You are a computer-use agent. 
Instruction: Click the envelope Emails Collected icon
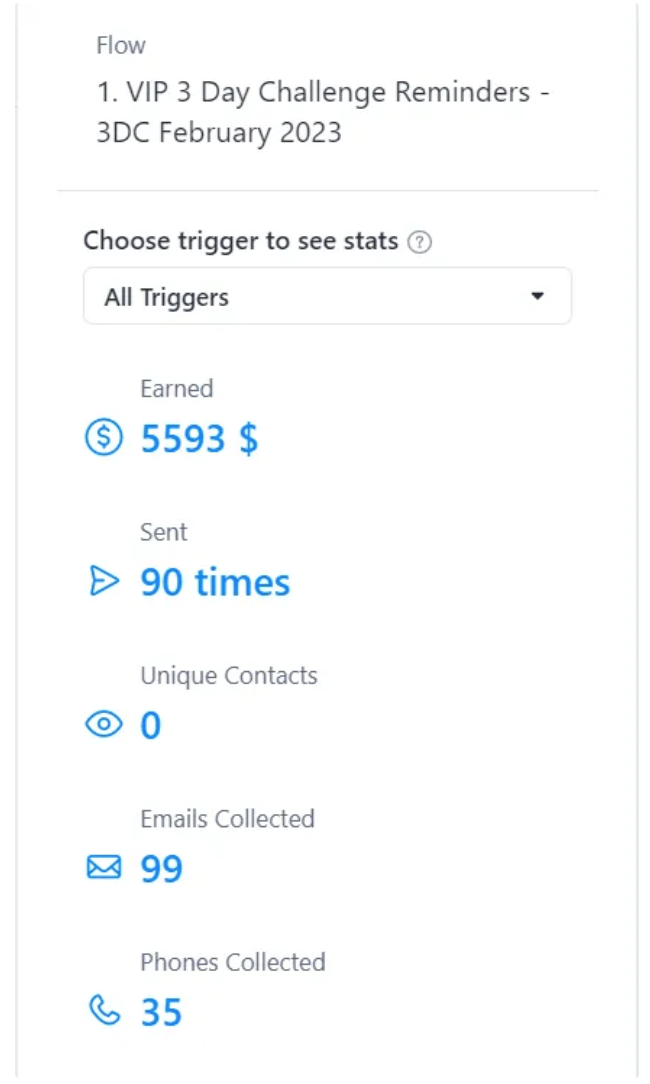[x=104, y=868]
